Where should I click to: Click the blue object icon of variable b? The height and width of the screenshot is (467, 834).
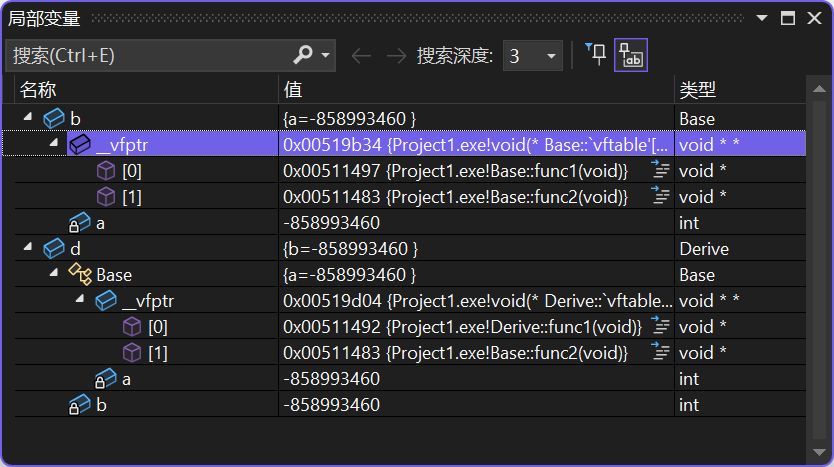54,118
